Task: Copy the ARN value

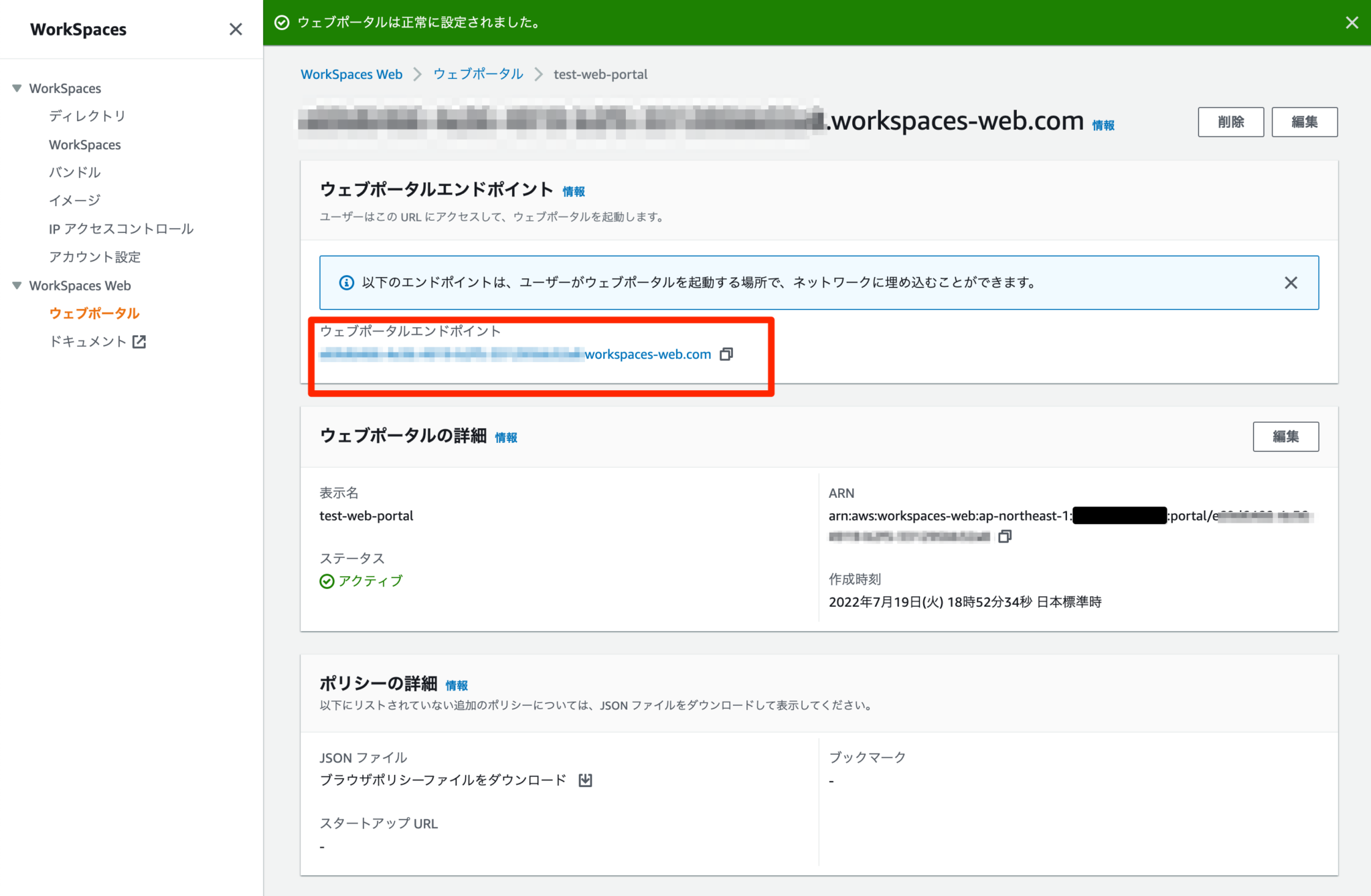Action: [1004, 537]
